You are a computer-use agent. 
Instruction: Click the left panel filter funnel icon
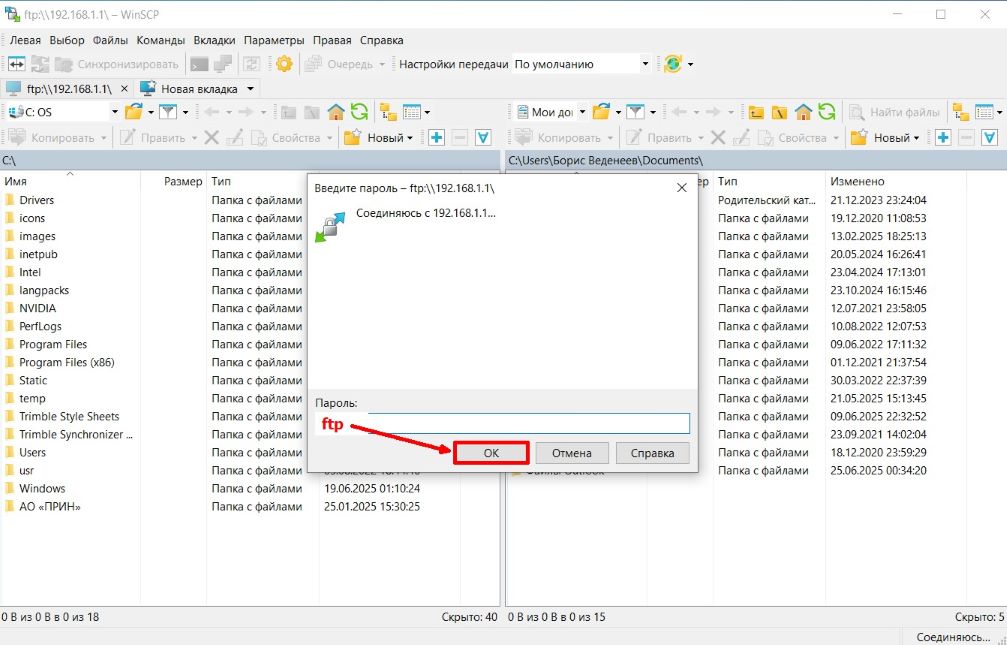pyautogui.click(x=168, y=112)
